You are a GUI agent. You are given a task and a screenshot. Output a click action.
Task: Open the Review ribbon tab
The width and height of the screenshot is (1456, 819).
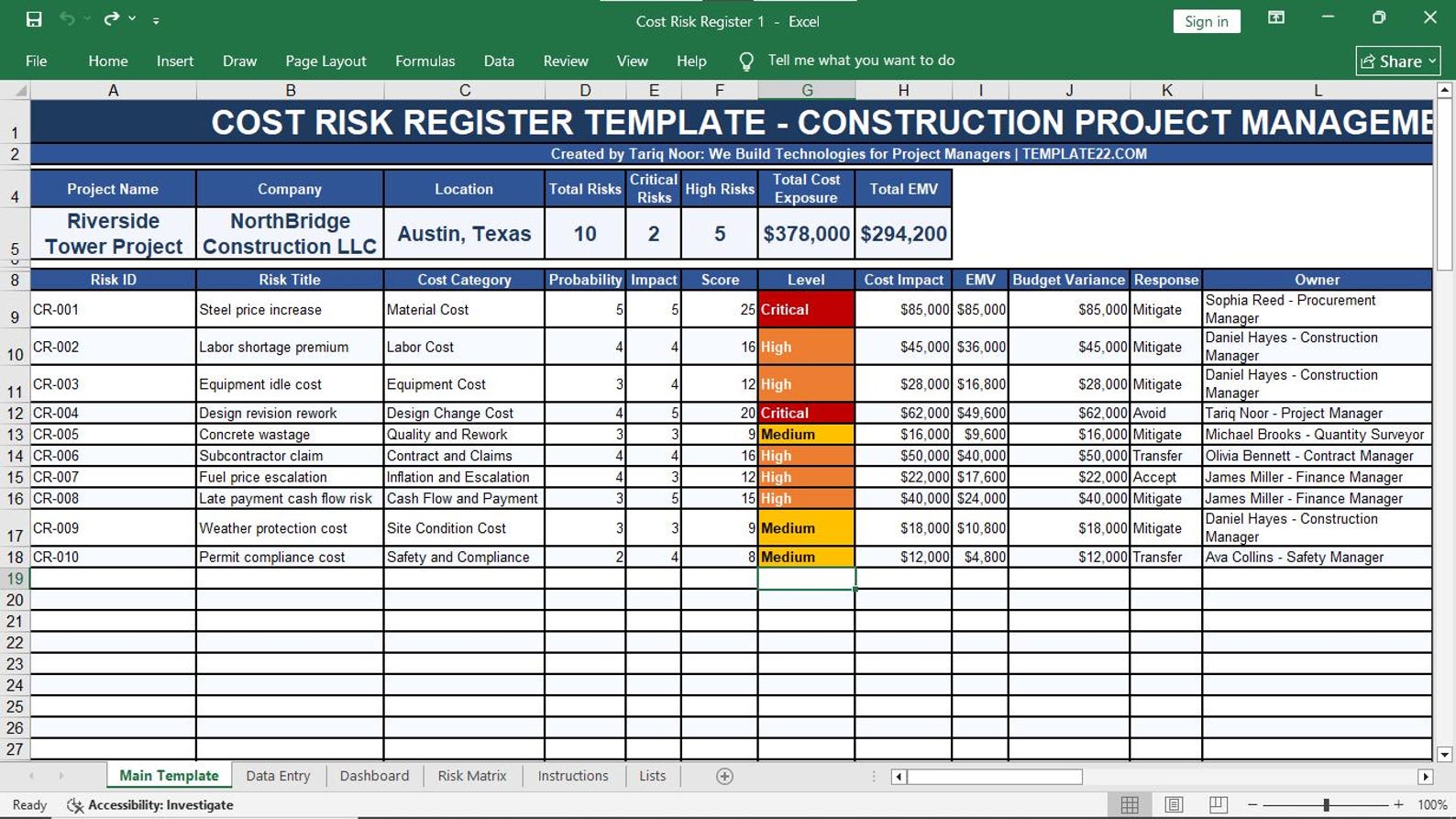(566, 61)
